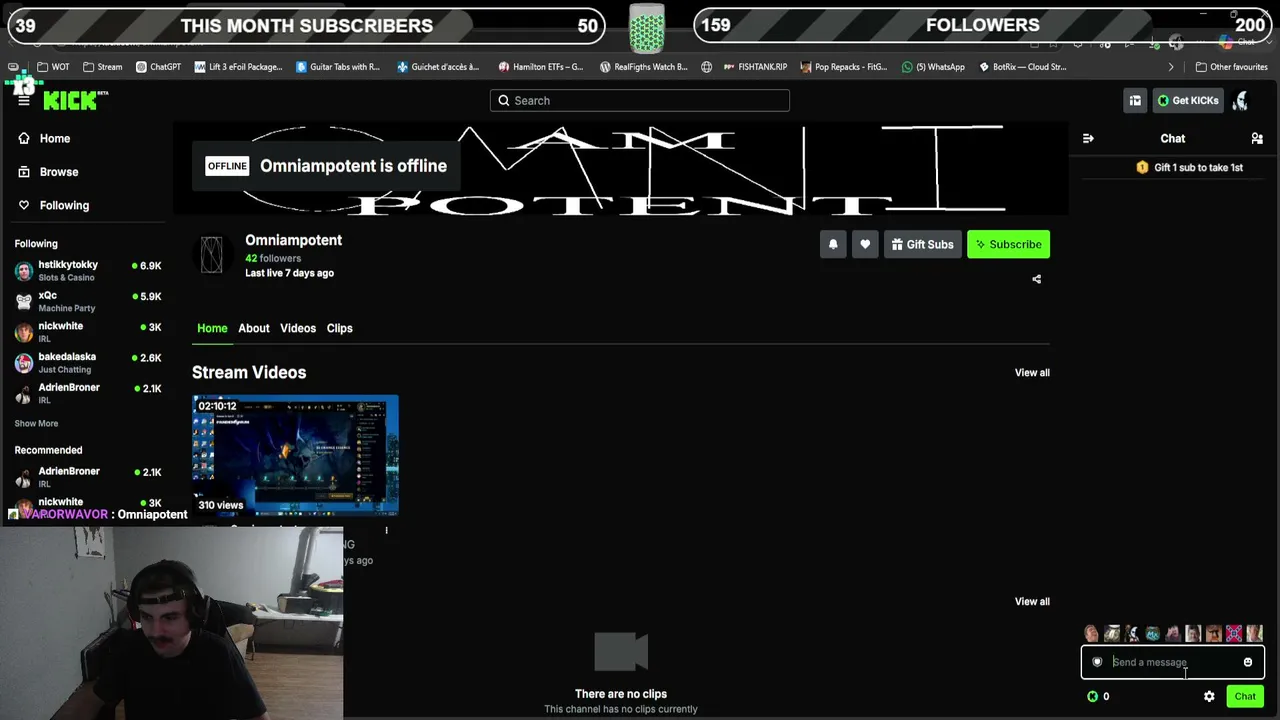Expand the Following list with Show More
Viewport: 1280px width, 720px height.
tap(36, 423)
